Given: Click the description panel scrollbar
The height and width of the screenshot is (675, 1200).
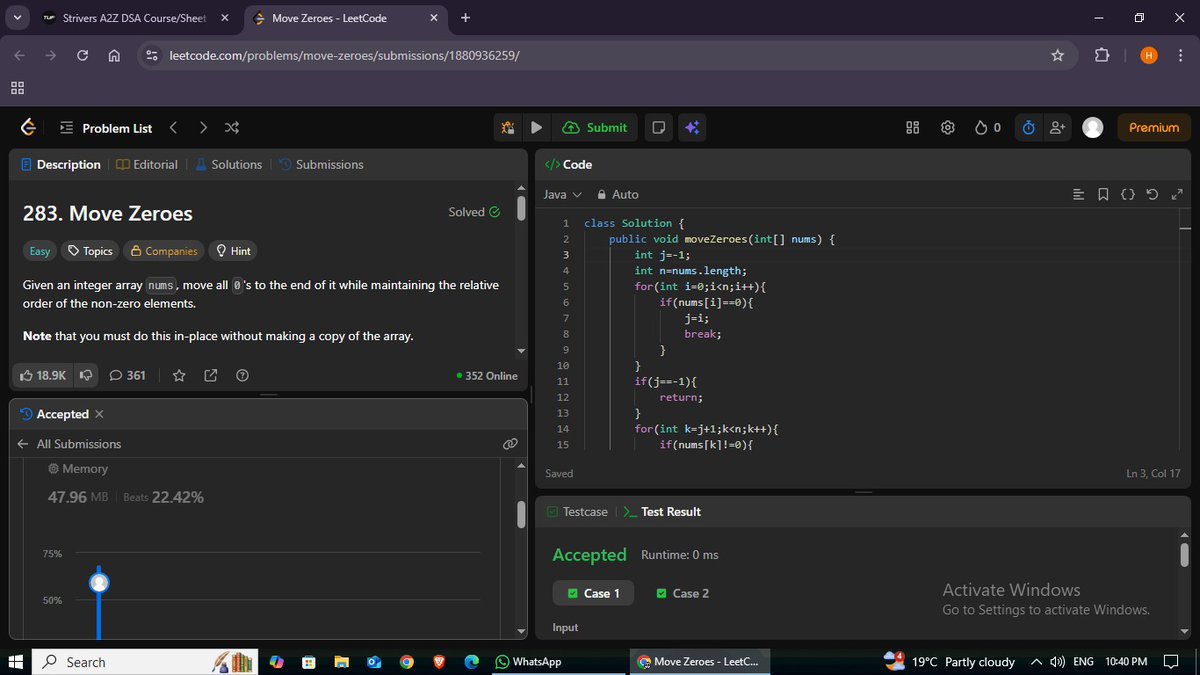Looking at the screenshot, I should click(520, 208).
